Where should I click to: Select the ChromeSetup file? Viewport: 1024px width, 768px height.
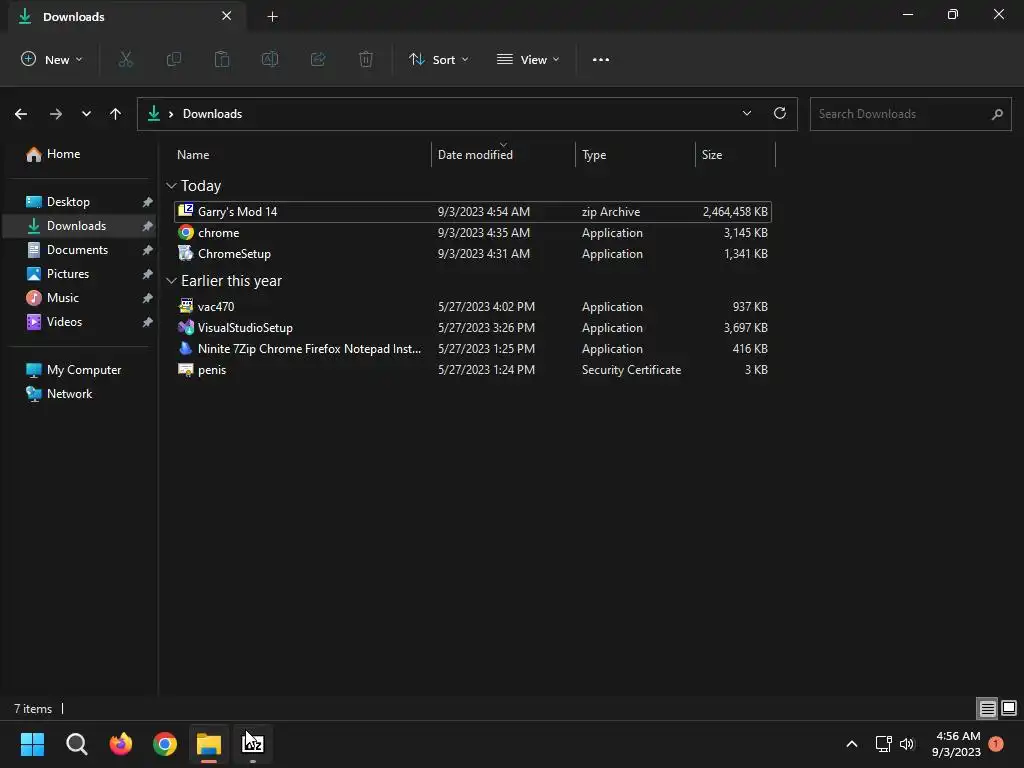point(473,253)
